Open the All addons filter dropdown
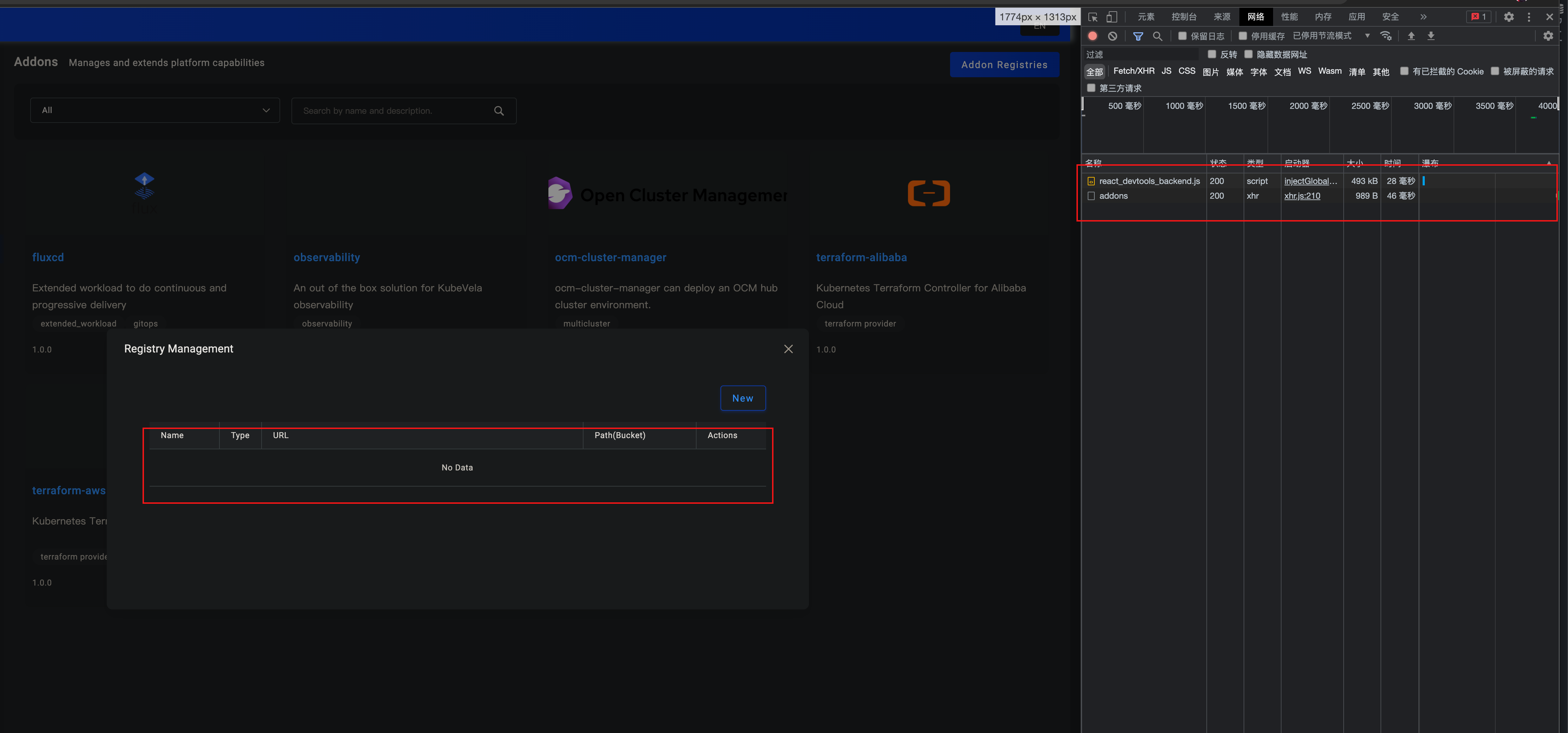 154,110
